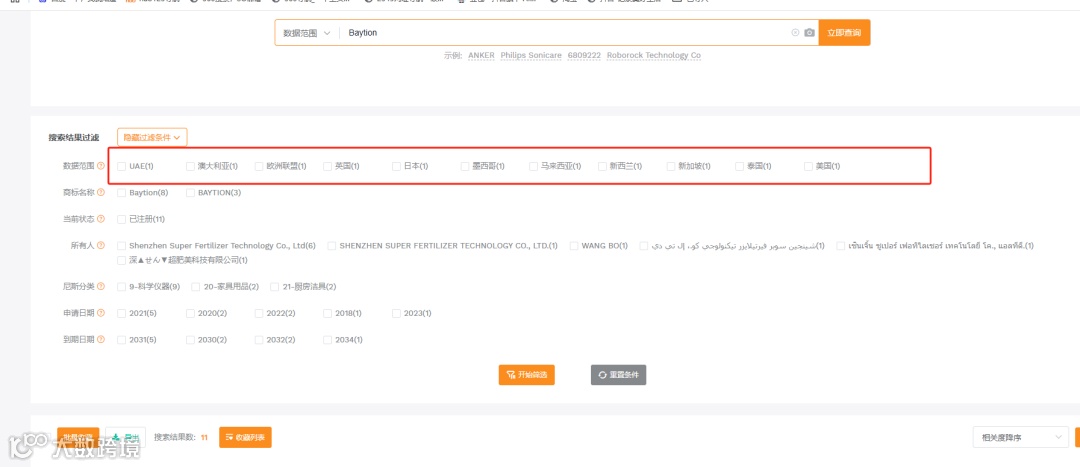Collapse filters with 隐藏过滤条件 button
This screenshot has width=1080, height=467.
tap(152, 137)
